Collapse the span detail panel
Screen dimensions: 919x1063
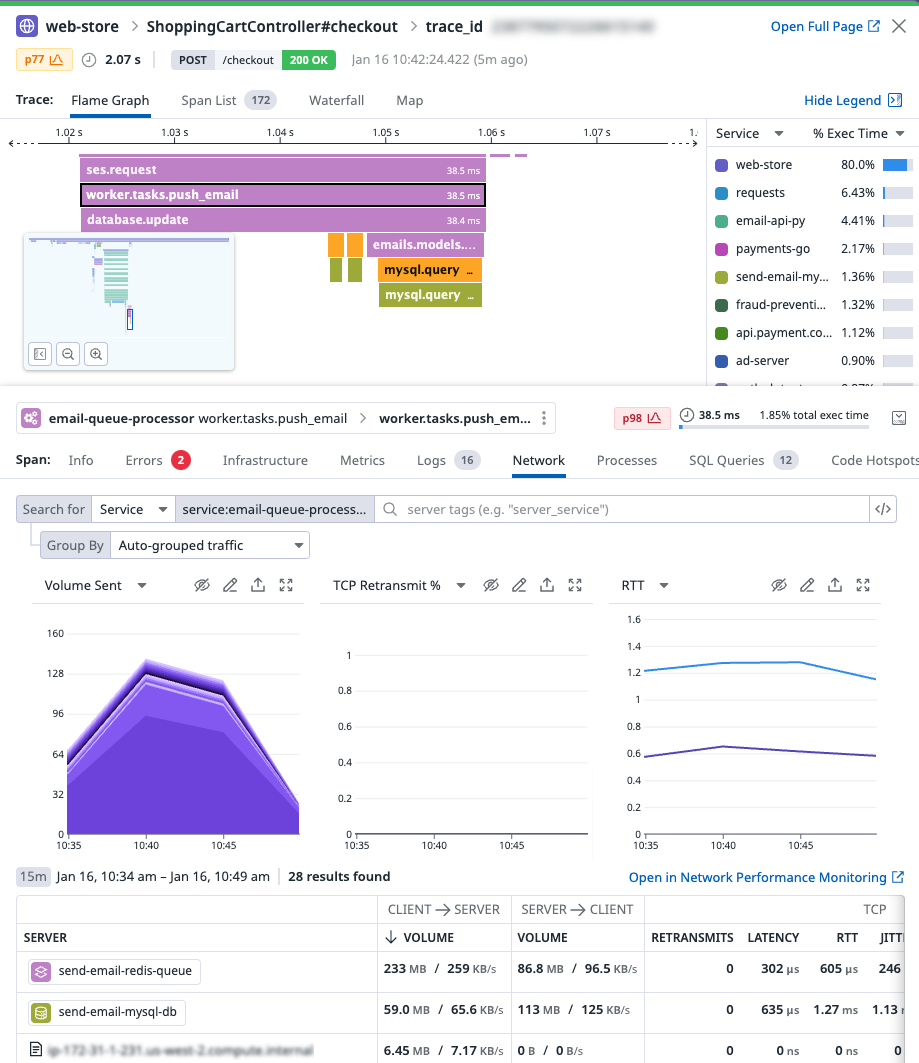click(899, 418)
